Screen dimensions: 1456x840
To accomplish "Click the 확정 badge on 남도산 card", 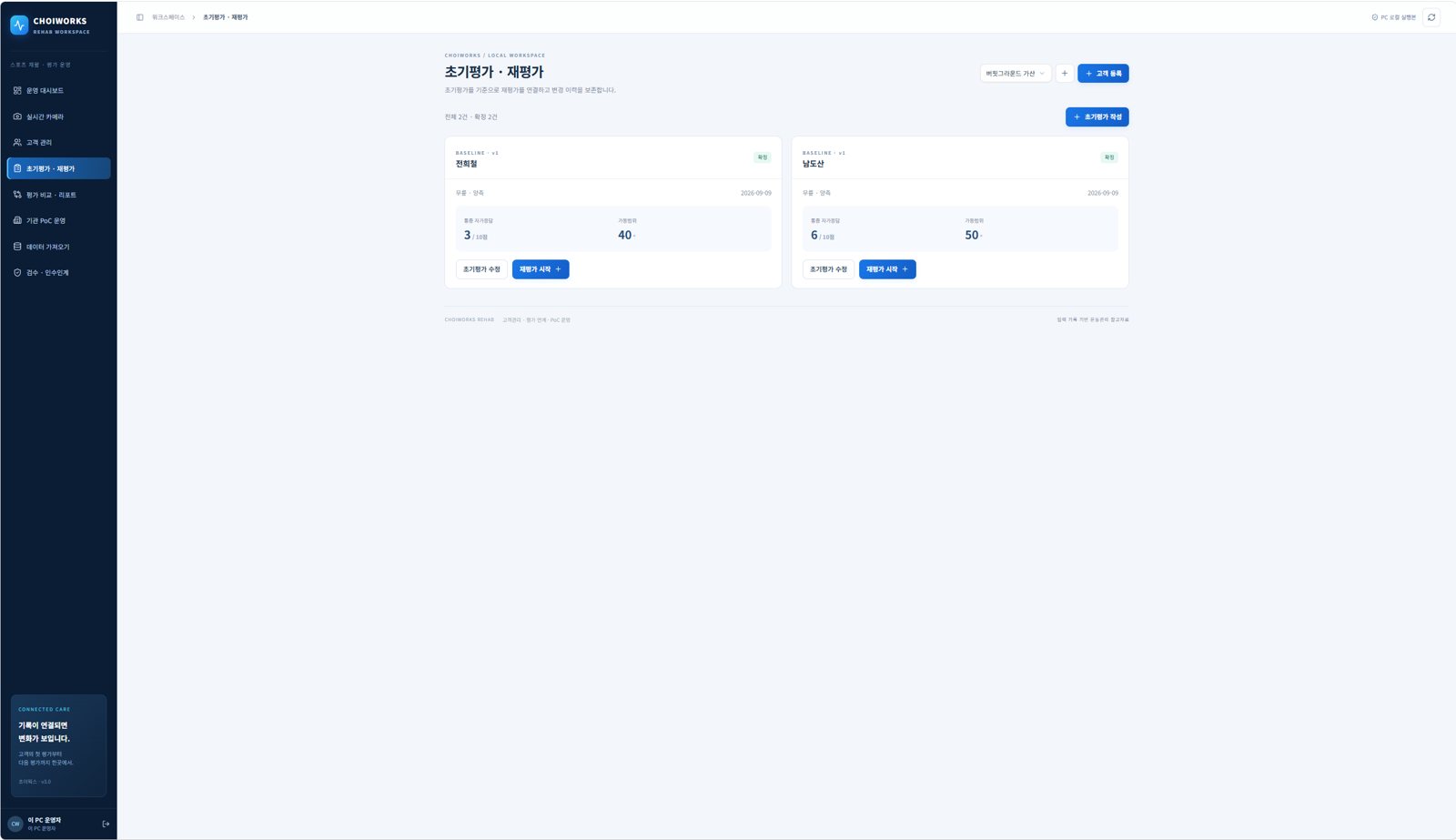I will [1109, 157].
